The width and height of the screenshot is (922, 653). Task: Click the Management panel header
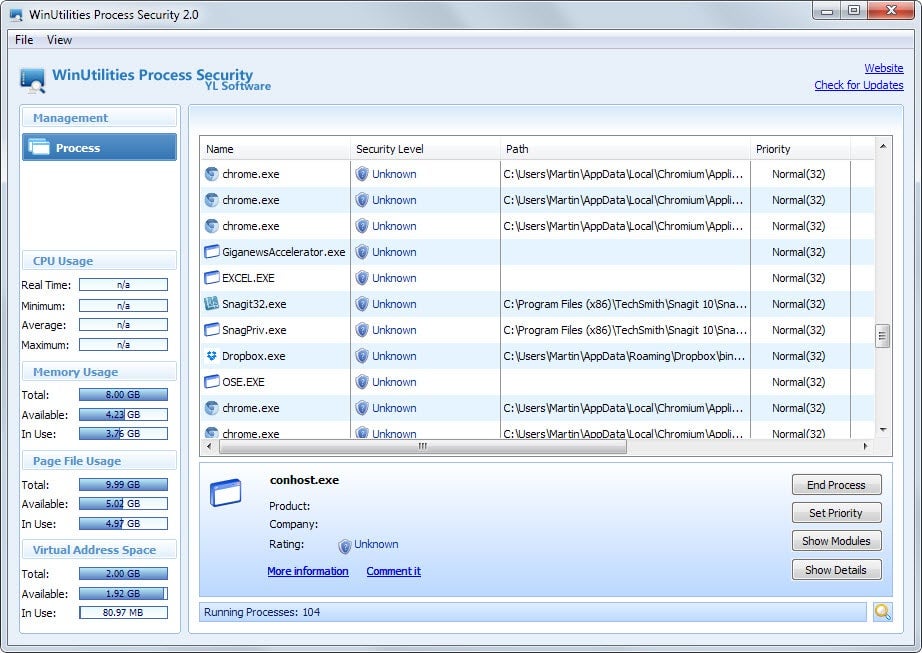click(99, 118)
